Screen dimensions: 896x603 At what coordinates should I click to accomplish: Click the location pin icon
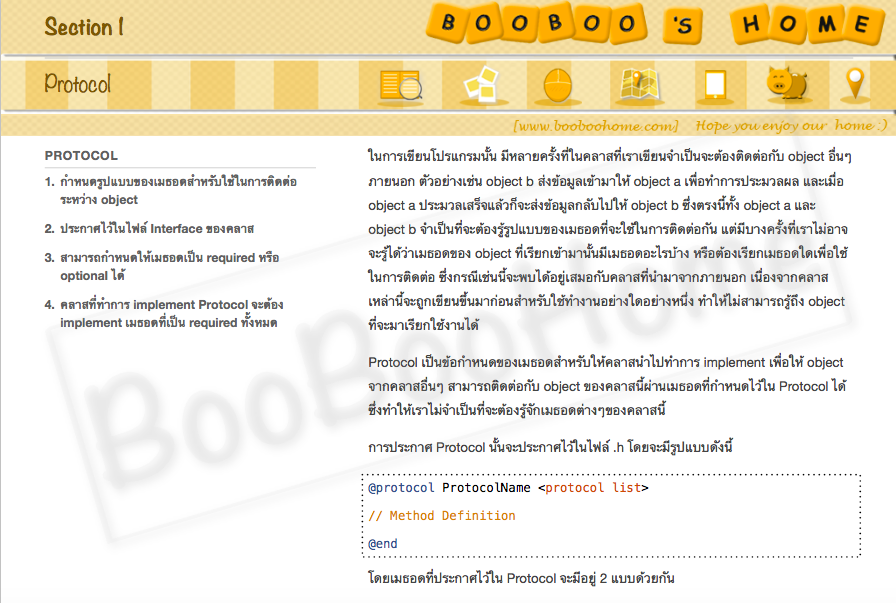[x=854, y=83]
